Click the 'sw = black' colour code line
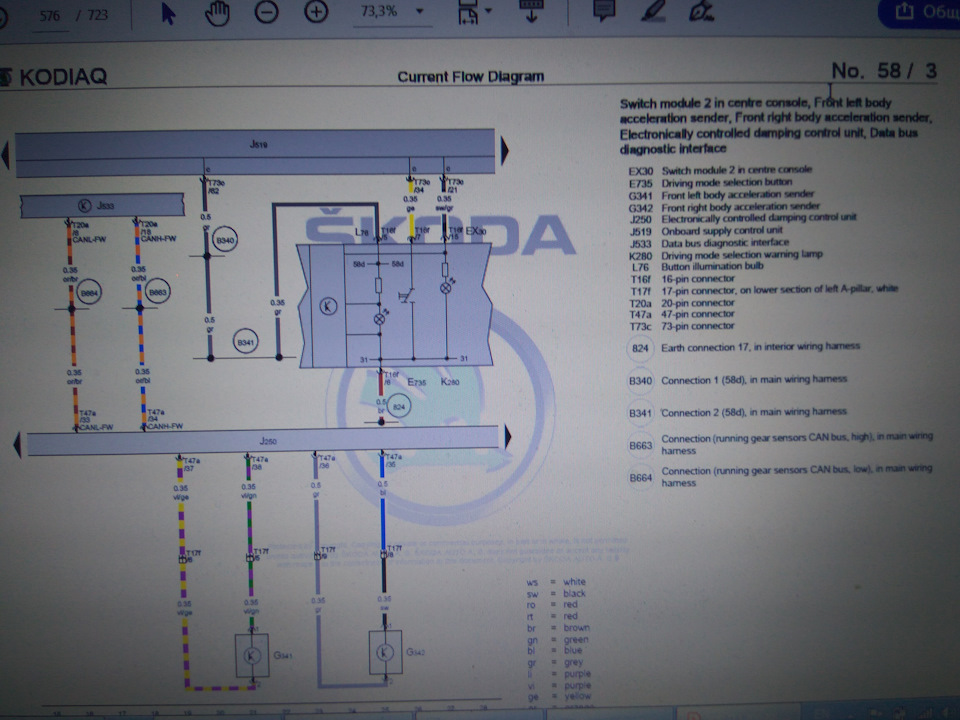 pyautogui.click(x=556, y=593)
